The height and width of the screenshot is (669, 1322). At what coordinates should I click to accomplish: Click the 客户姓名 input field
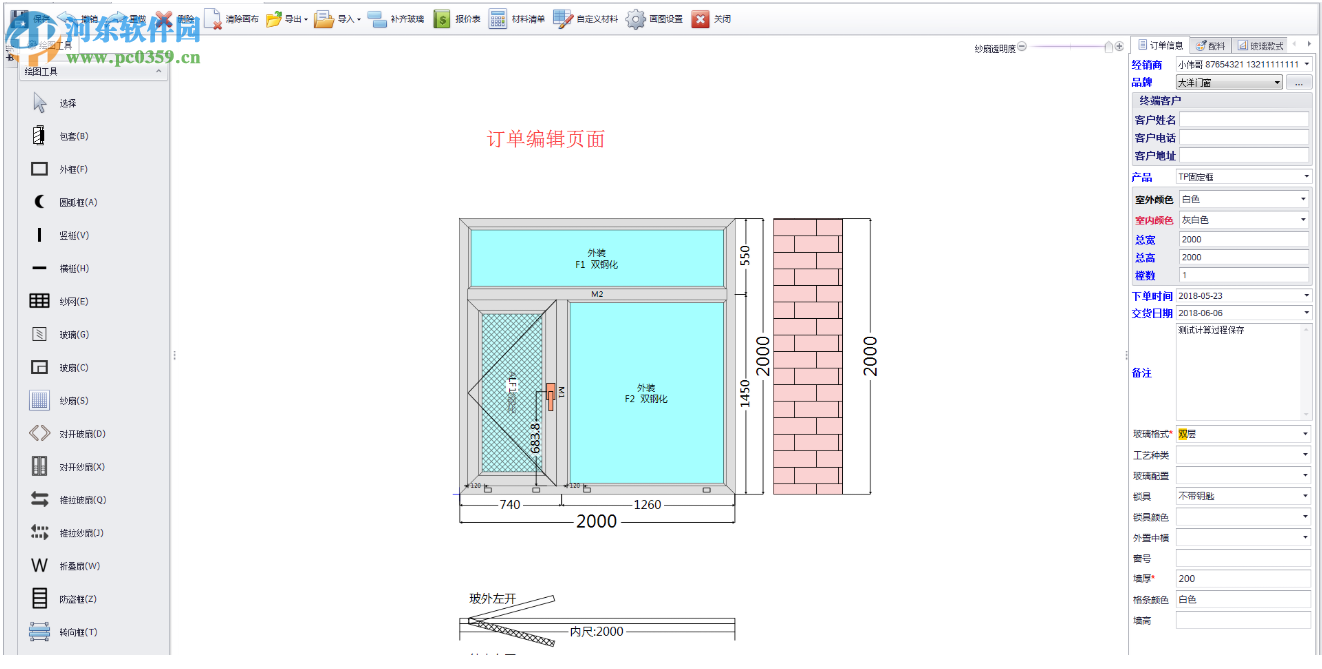[x=1243, y=118]
